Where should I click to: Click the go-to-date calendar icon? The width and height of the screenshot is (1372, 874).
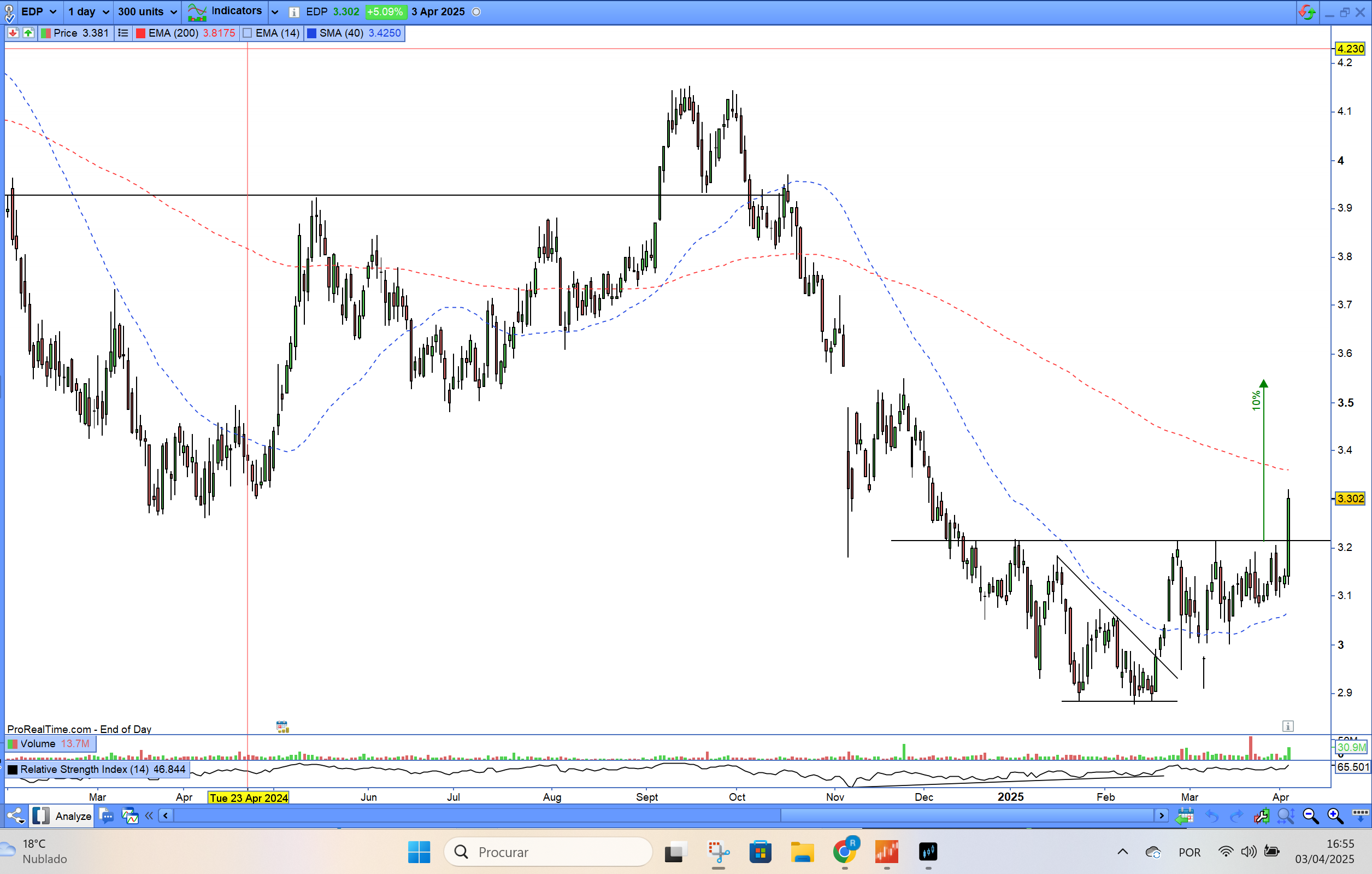1185,816
